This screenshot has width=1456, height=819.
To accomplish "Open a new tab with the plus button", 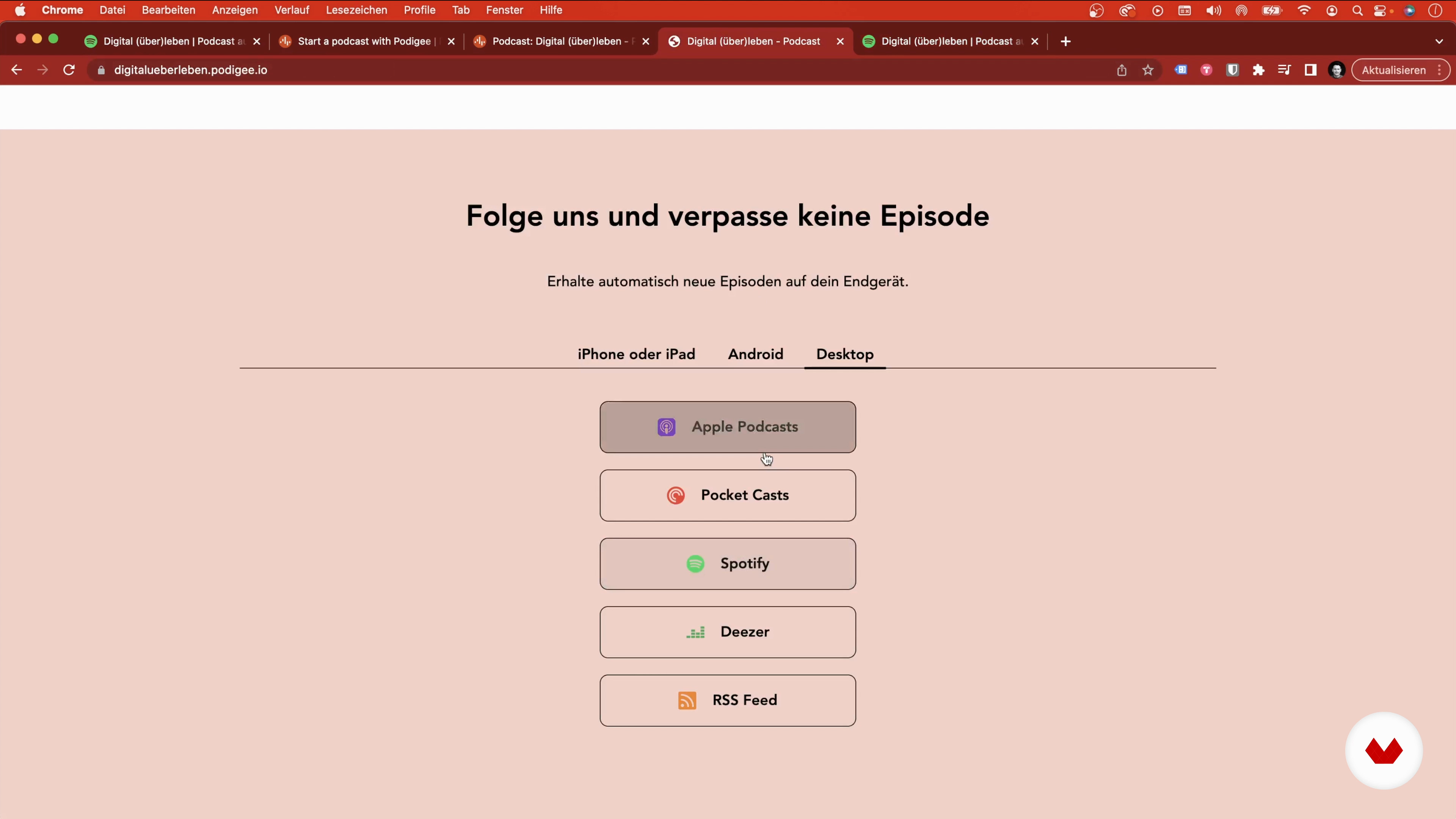I will click(1065, 41).
